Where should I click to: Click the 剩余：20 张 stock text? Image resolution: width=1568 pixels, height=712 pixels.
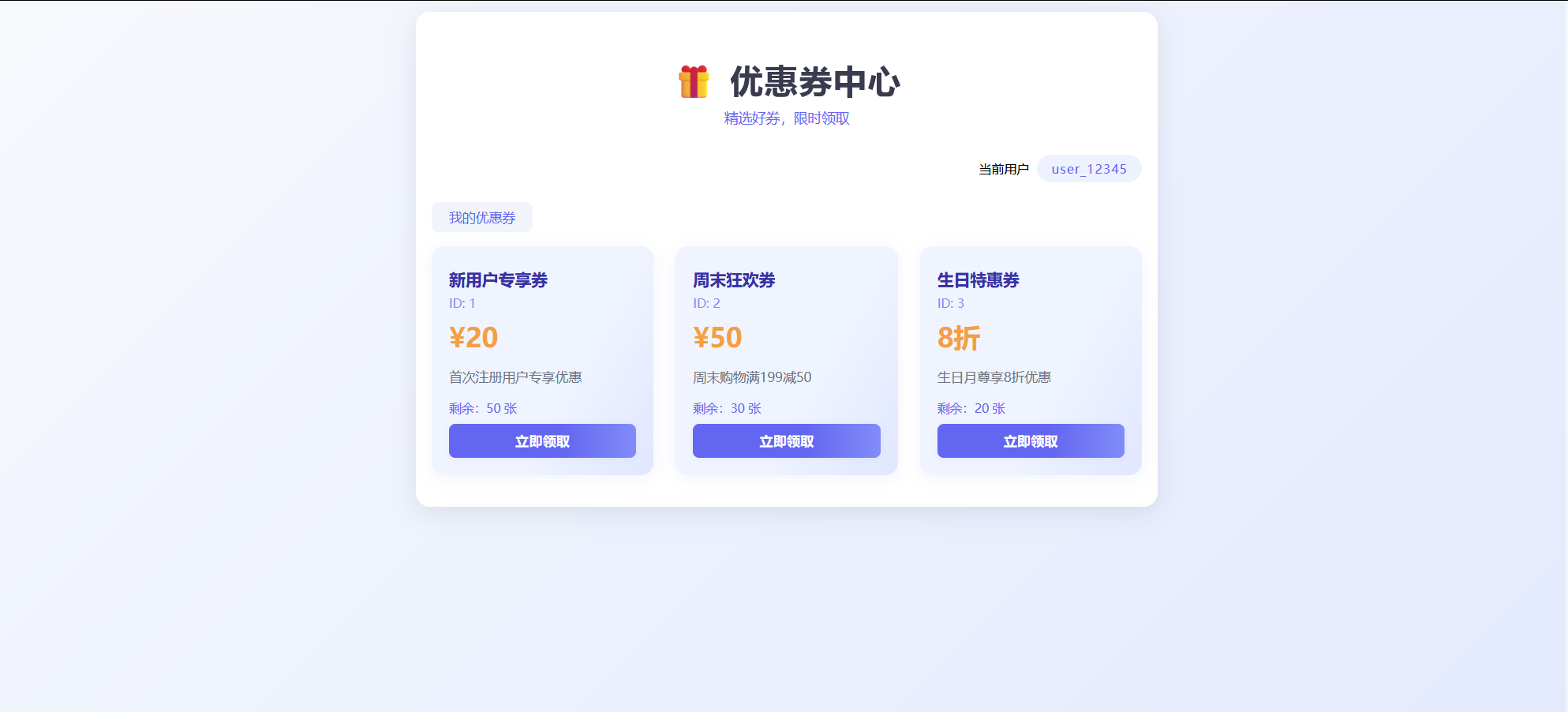[971, 408]
